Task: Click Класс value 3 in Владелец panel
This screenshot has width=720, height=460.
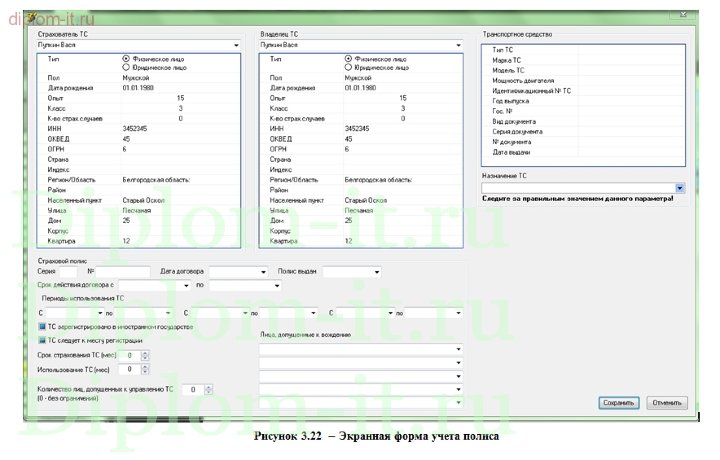Action: pos(403,108)
